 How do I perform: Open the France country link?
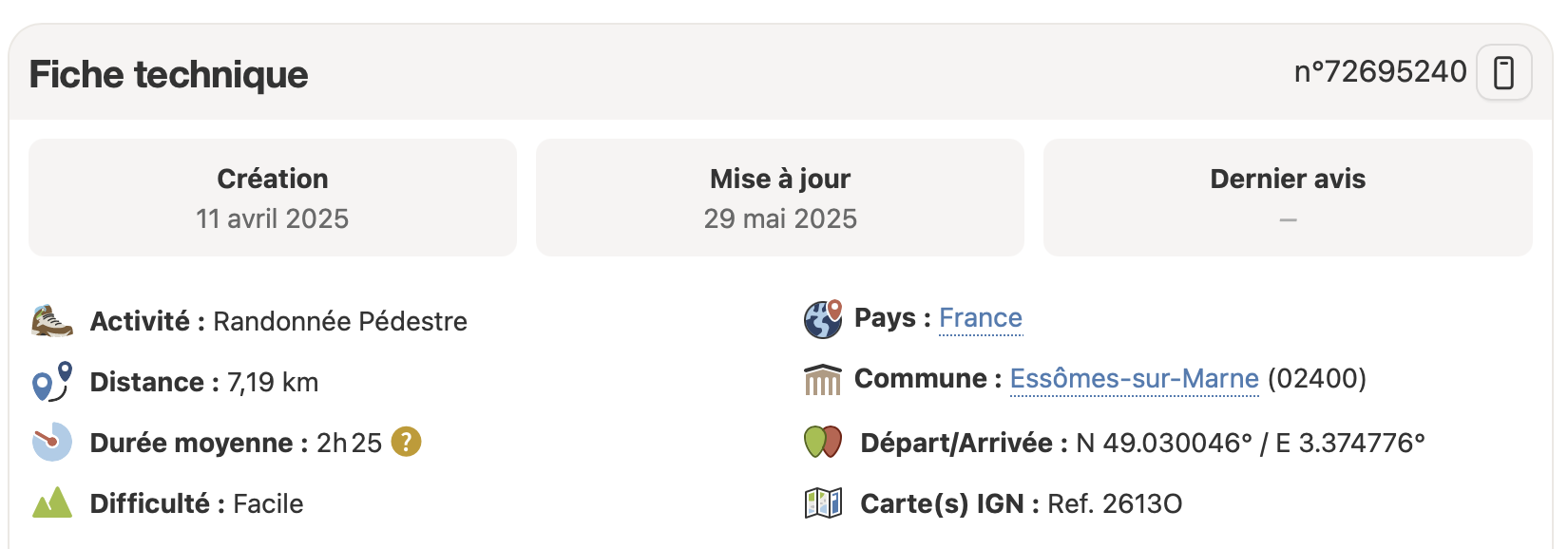coord(981,318)
